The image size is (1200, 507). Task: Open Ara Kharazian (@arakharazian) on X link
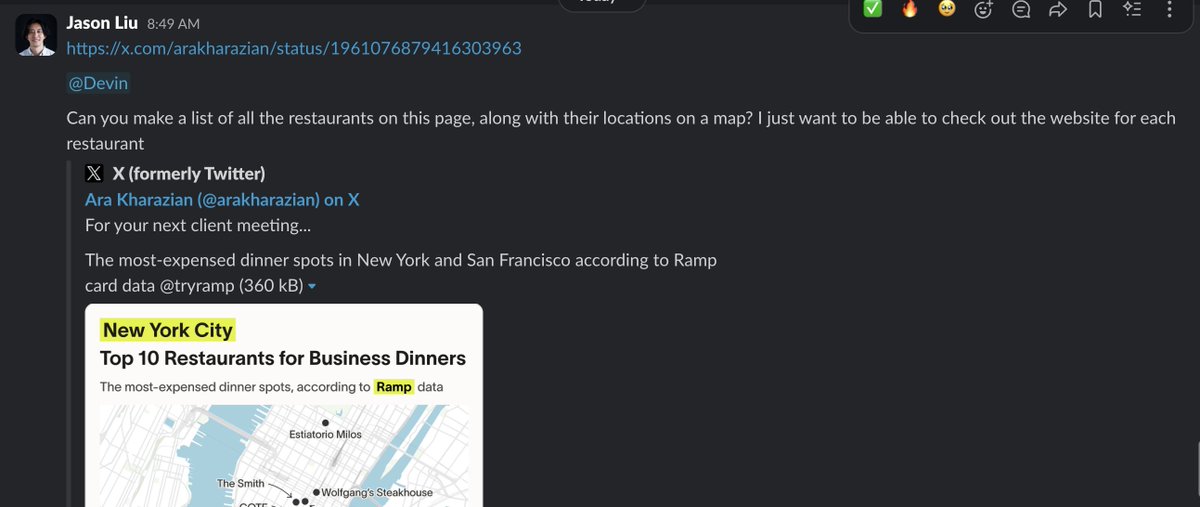(222, 199)
